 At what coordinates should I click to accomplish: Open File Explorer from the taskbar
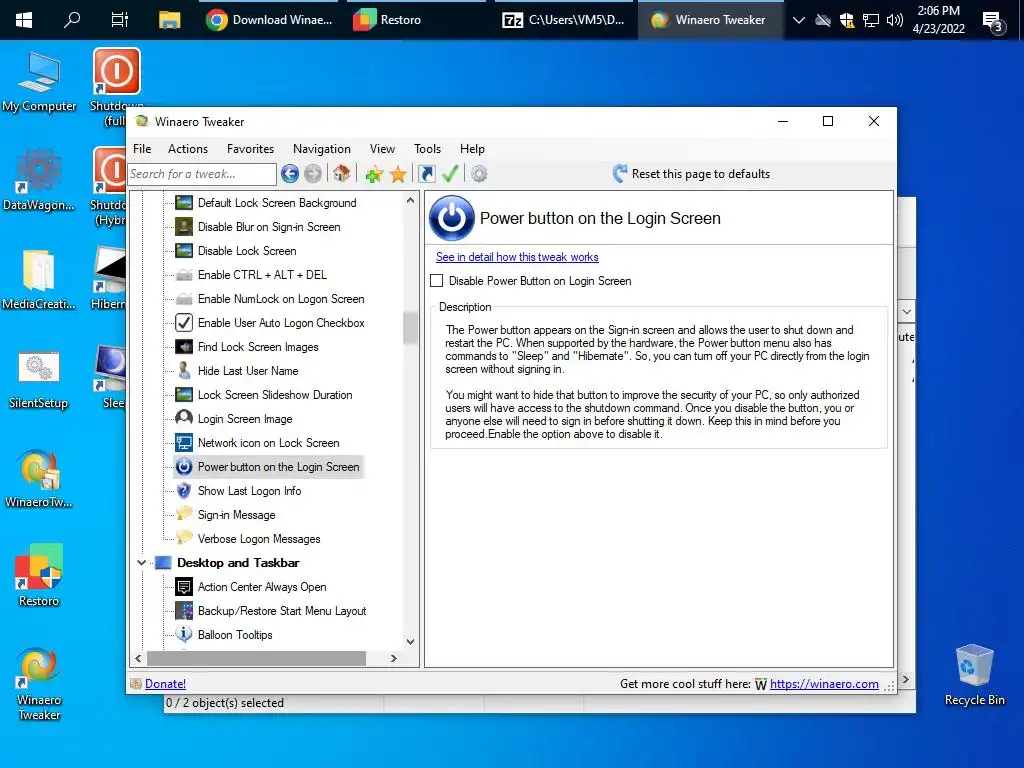(x=169, y=20)
